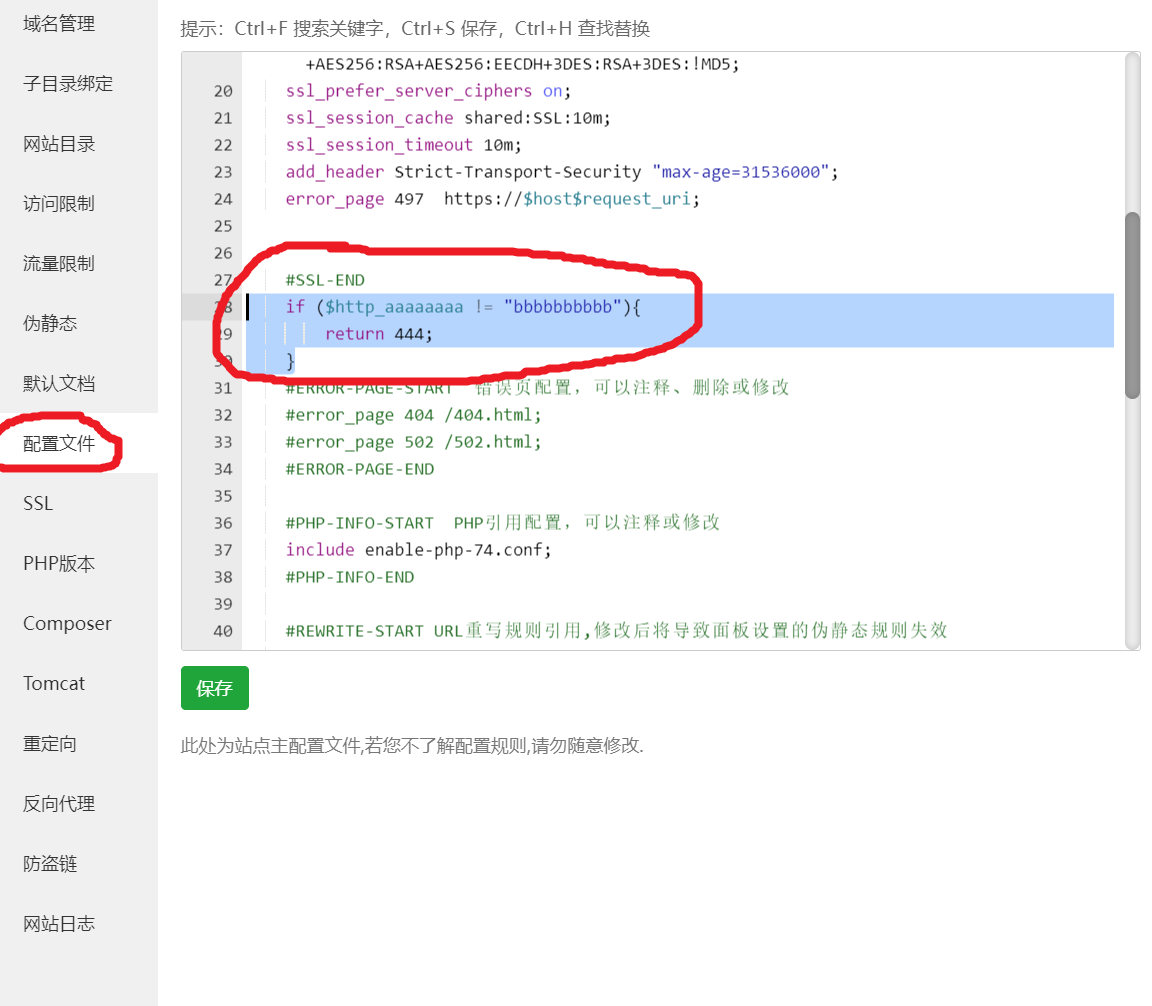
Task: Click the #ERROR-PAGE-END comment line
Action: pos(360,469)
